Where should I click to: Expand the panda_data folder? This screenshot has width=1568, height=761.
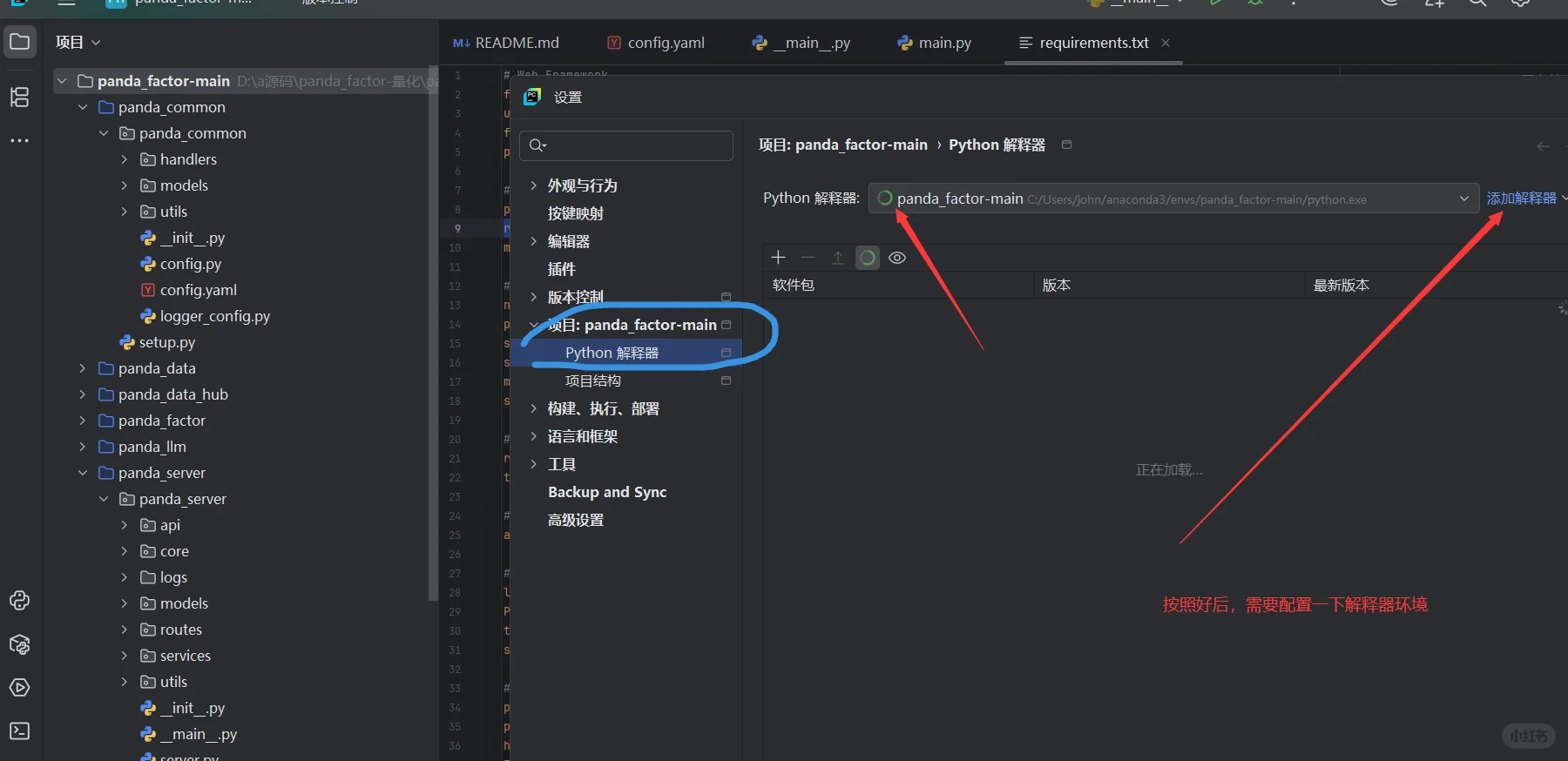point(83,368)
